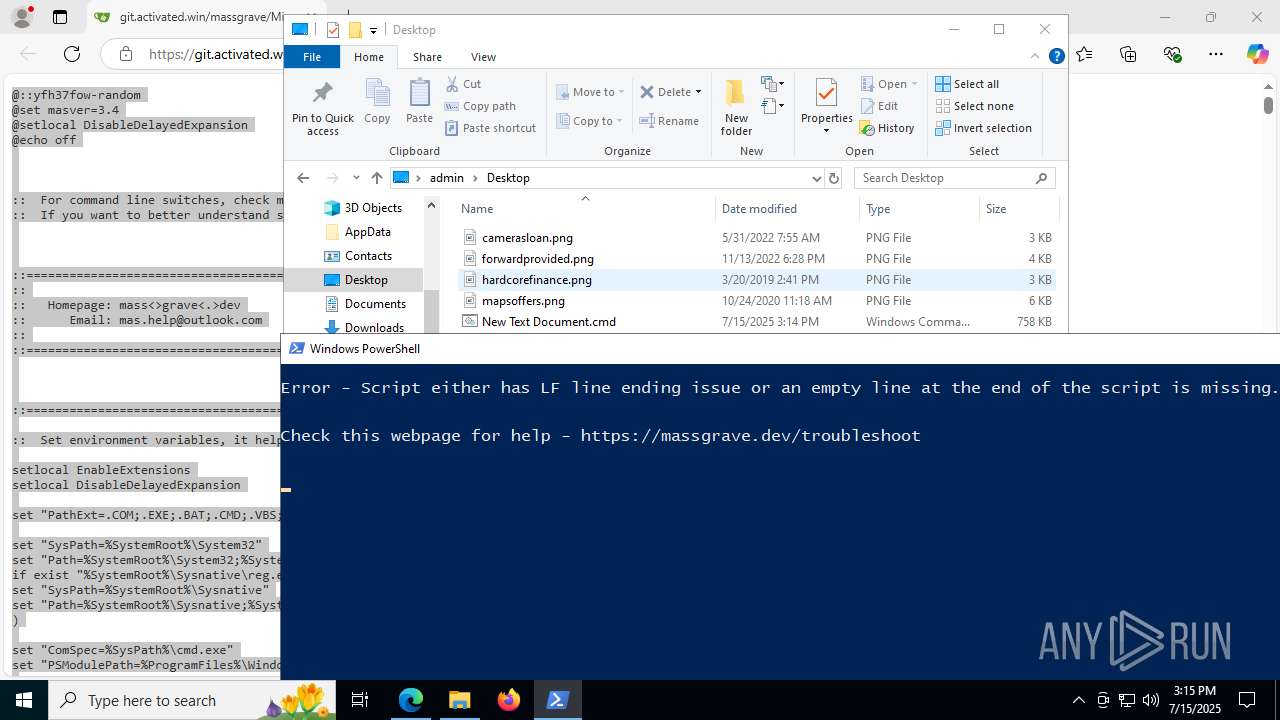The width and height of the screenshot is (1280, 720).
Task: Click the Windows Start button
Action: click(x=24, y=700)
